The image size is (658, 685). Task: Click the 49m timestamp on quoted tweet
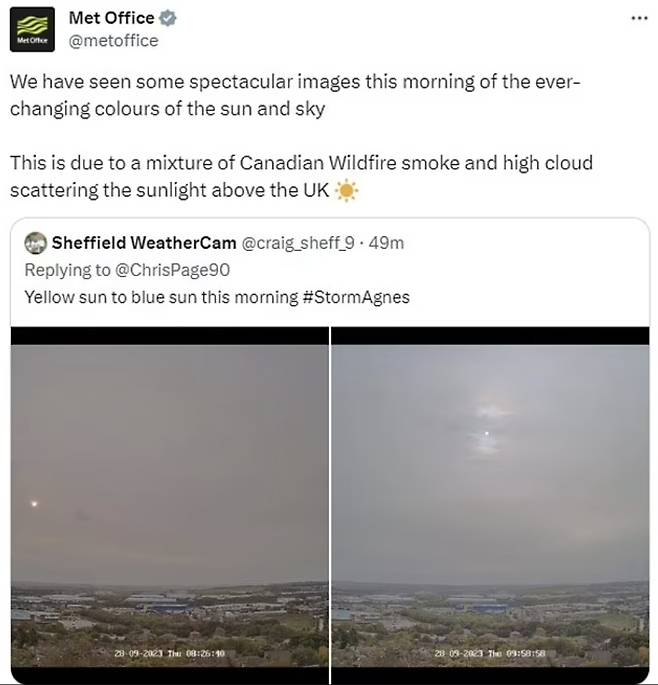(386, 243)
